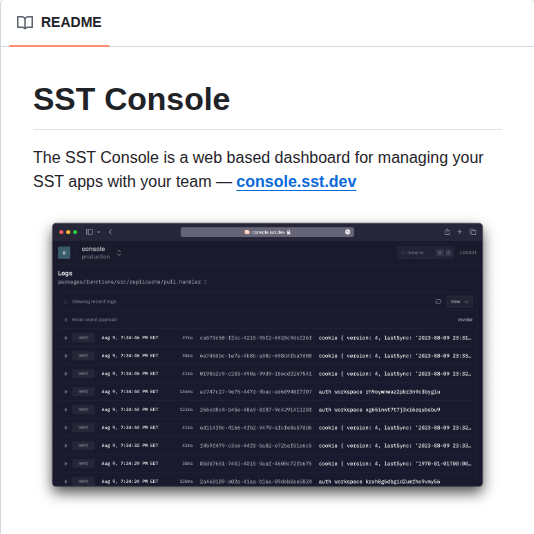This screenshot has height=534, width=534.
Task: Click the Jump to search field in screenshot
Action: click(426, 253)
